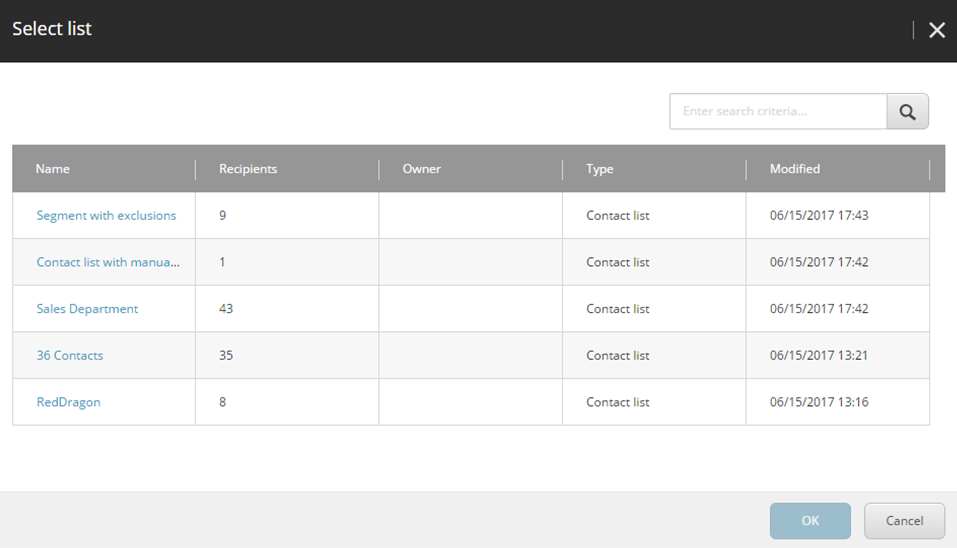Click the date 06/15/2017 13:16
This screenshot has width=957, height=548.
819,402
